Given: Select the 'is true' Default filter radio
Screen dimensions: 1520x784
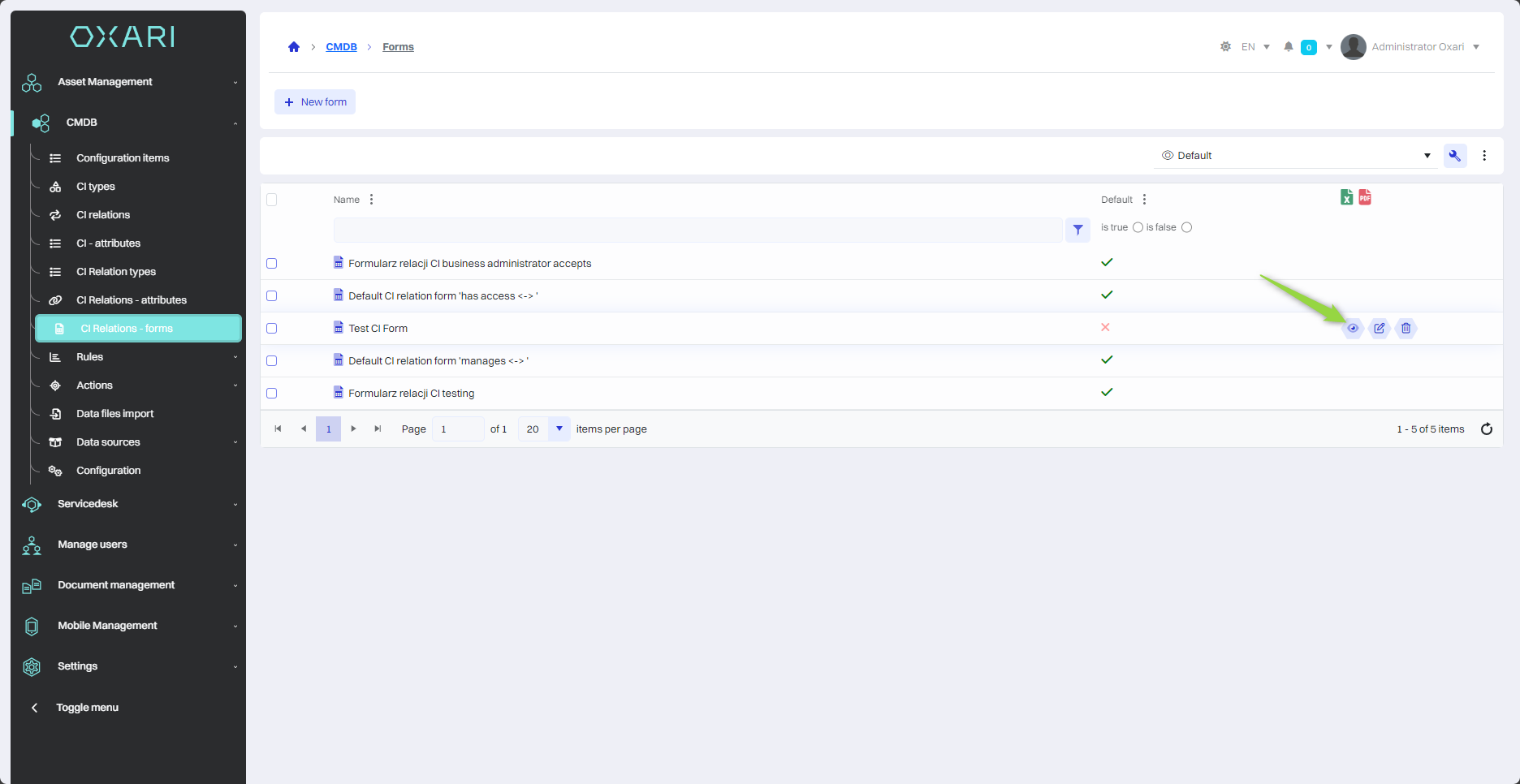Looking at the screenshot, I should pos(1138,227).
